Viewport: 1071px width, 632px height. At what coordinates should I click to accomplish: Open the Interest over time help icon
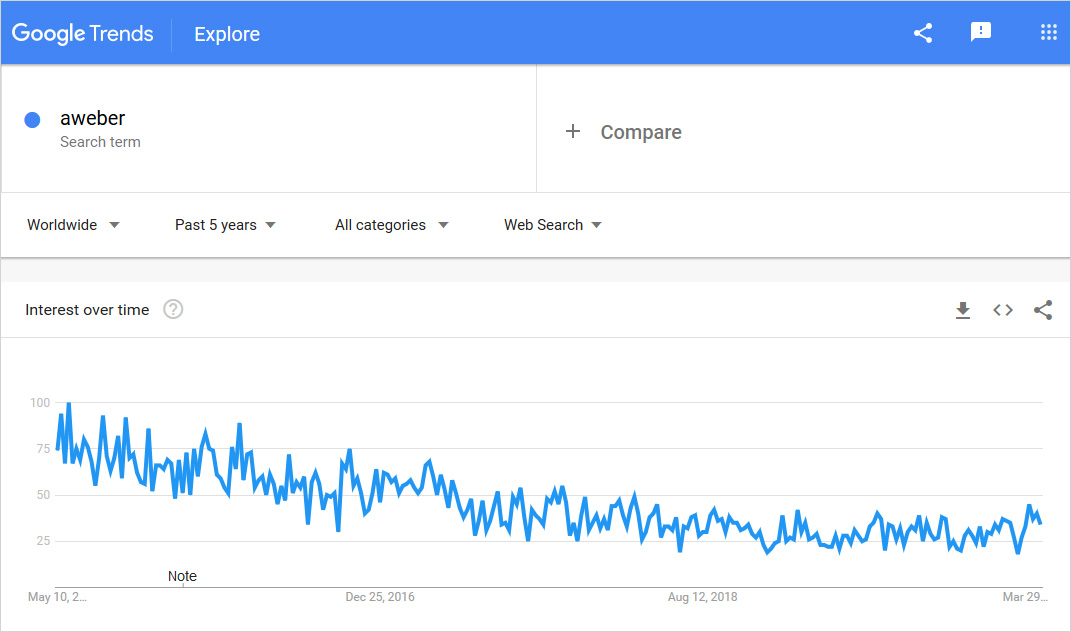173,310
